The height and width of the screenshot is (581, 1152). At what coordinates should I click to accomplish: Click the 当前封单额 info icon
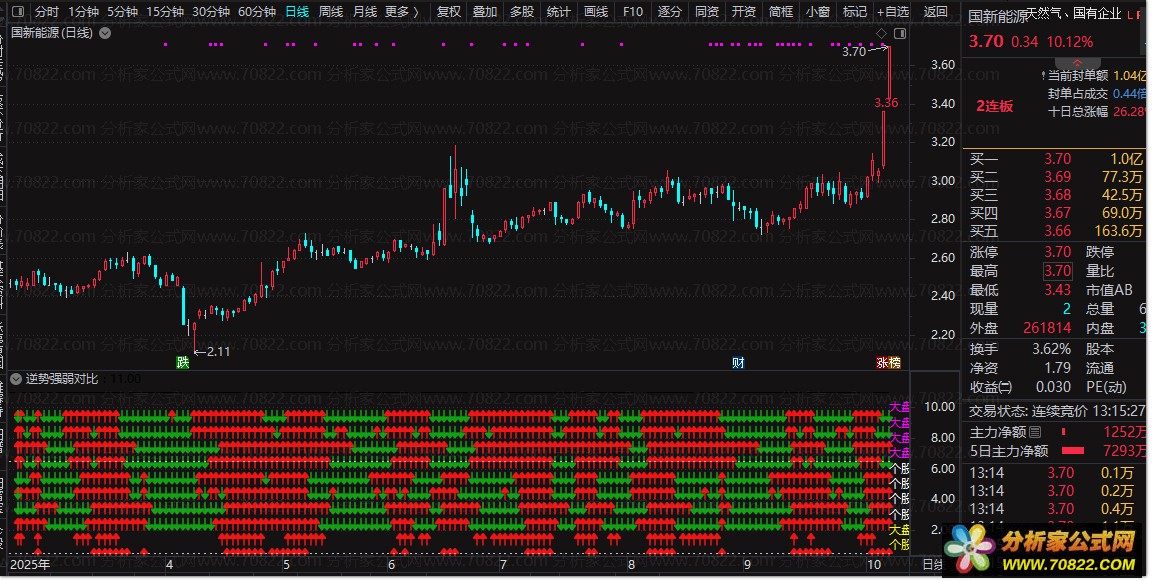point(1043,76)
